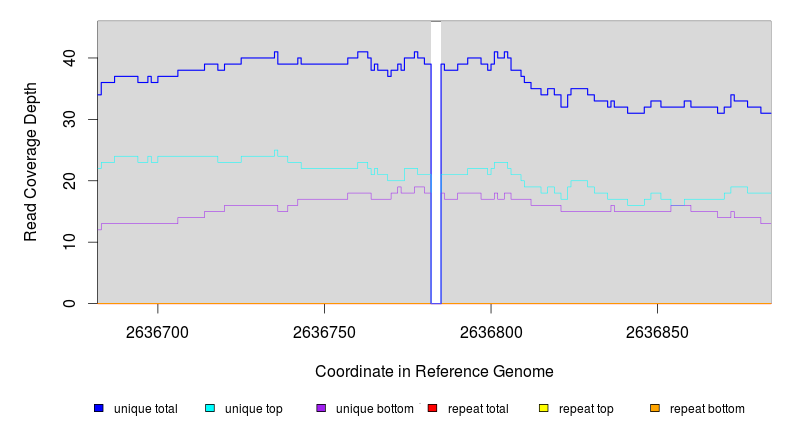The width and height of the screenshot is (792, 432).
Task: Click the 2636800 x-axis tick label
Action: (490, 332)
